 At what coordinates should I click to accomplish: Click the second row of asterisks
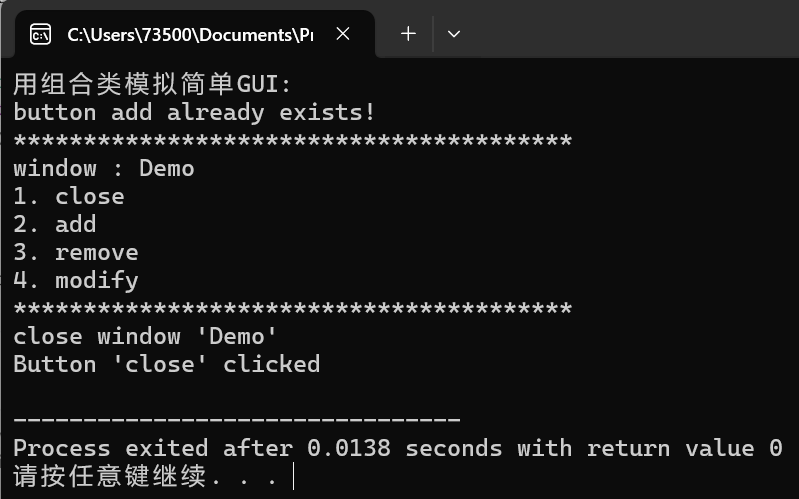point(292,308)
